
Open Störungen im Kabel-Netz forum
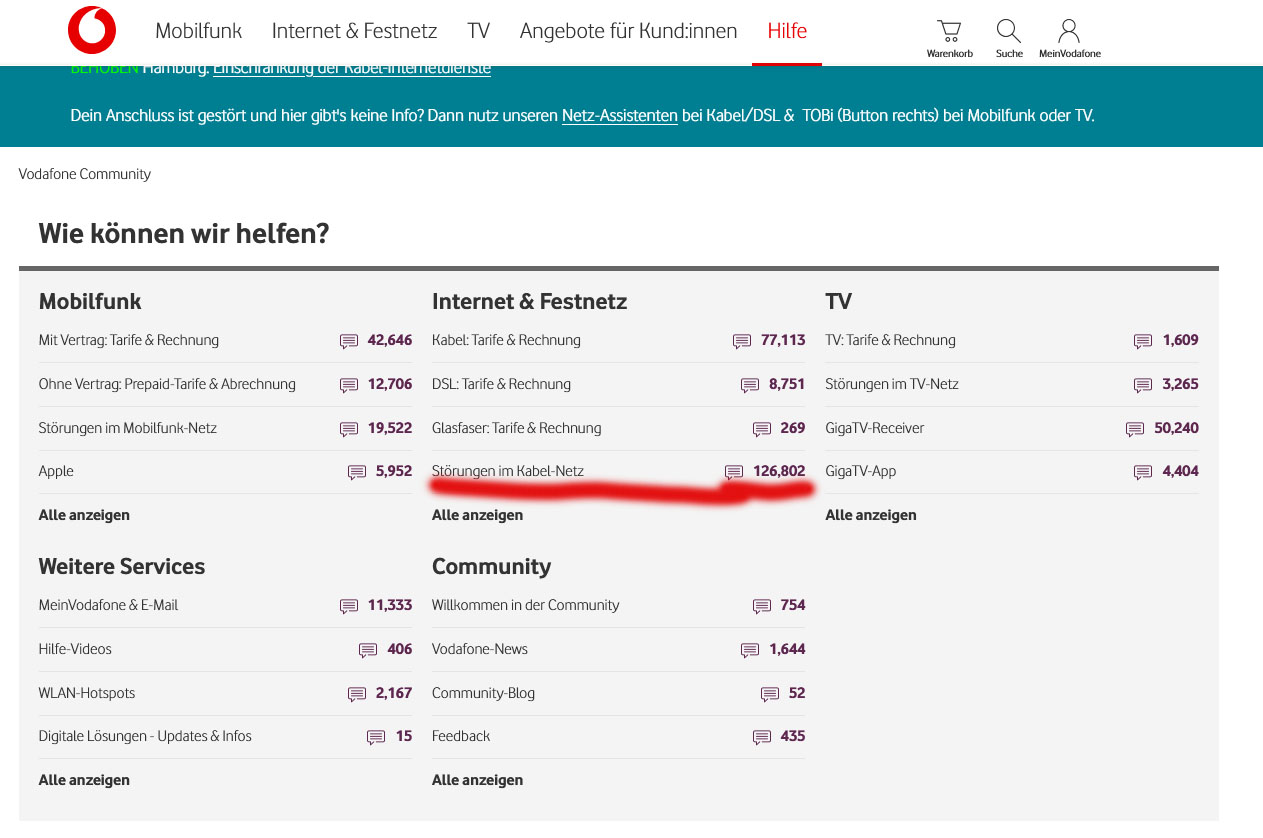[x=508, y=471]
